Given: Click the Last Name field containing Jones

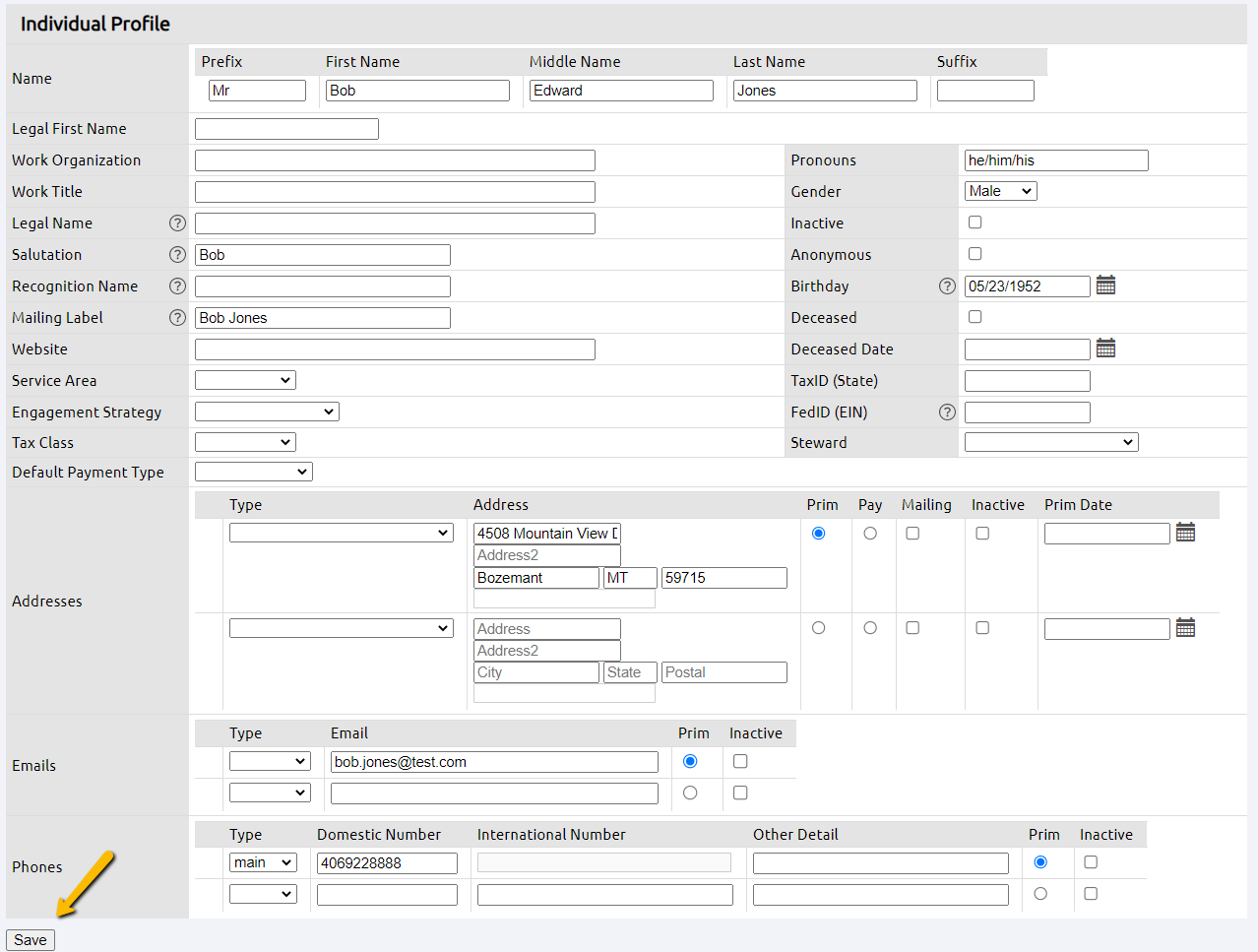Looking at the screenshot, I should (825, 91).
